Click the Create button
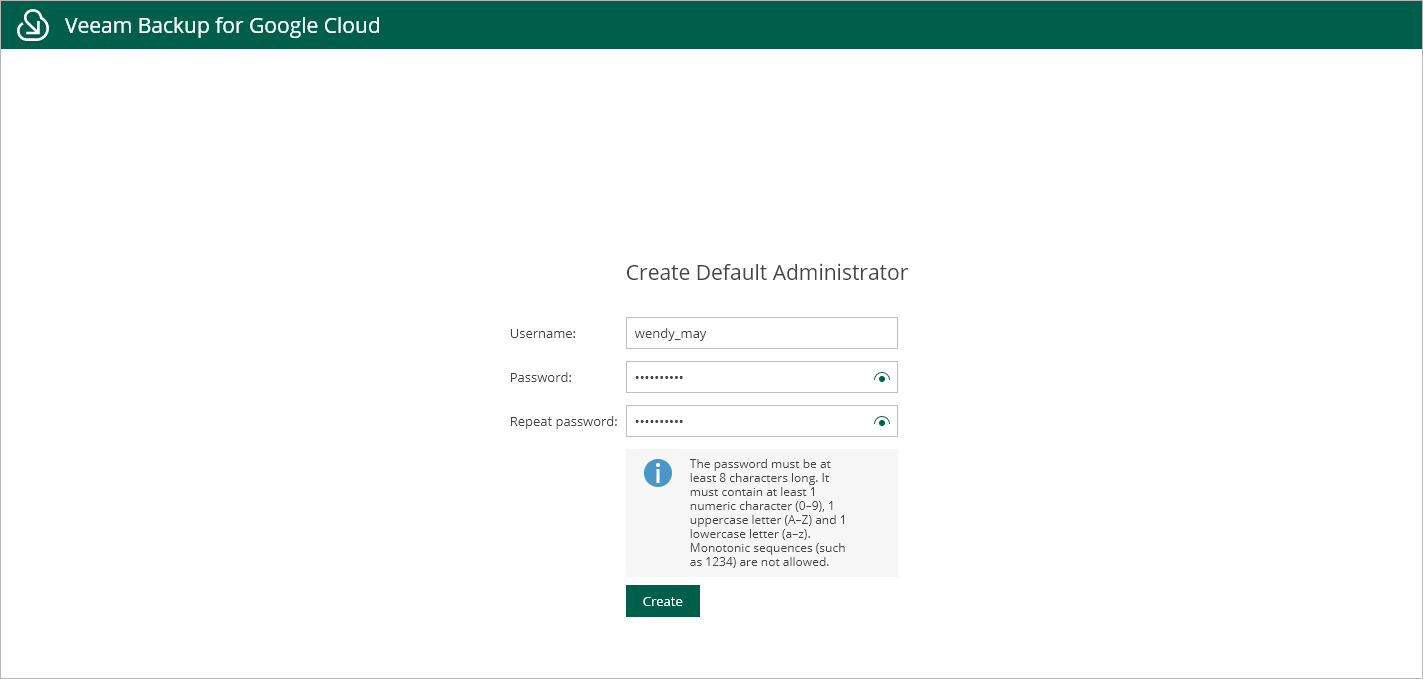The width and height of the screenshot is (1423, 679). (x=662, y=601)
